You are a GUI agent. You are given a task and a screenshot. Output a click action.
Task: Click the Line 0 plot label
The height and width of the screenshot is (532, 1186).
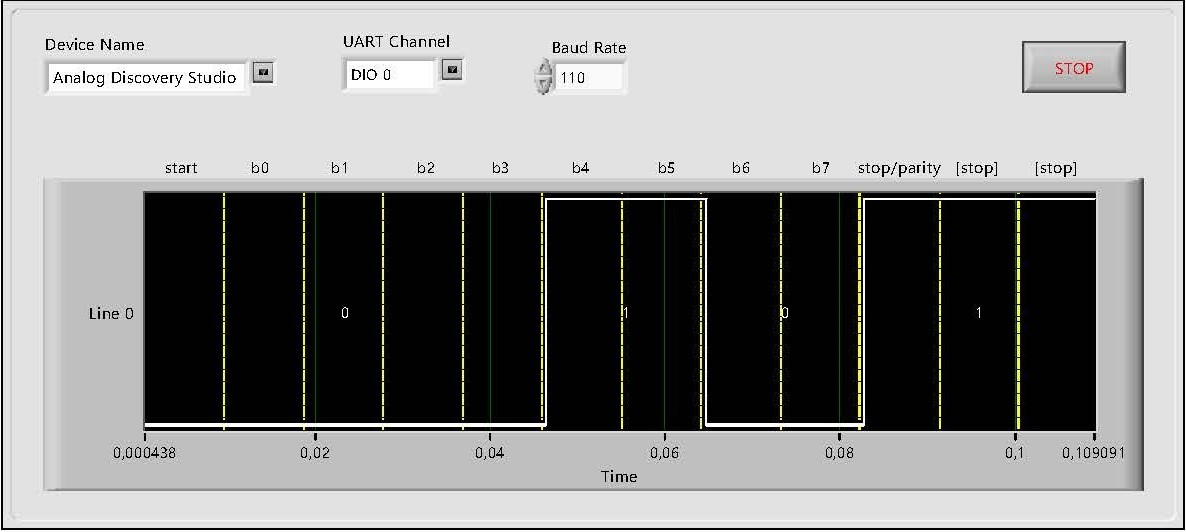[x=111, y=313]
